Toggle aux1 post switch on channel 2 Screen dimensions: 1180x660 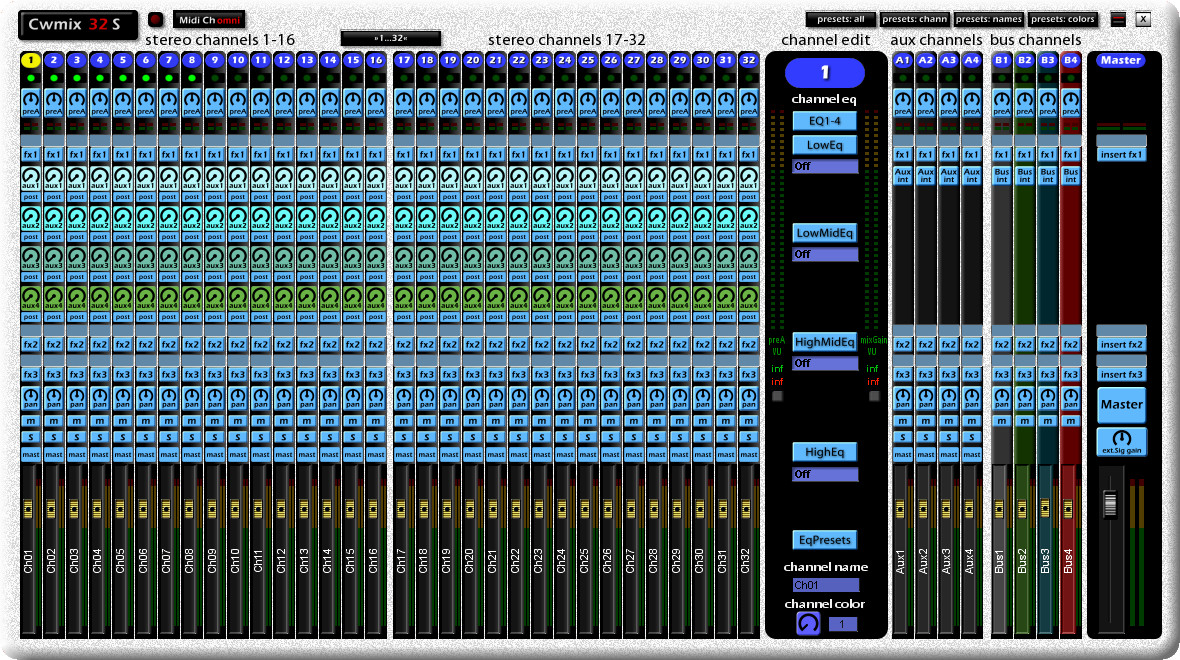pos(52,197)
